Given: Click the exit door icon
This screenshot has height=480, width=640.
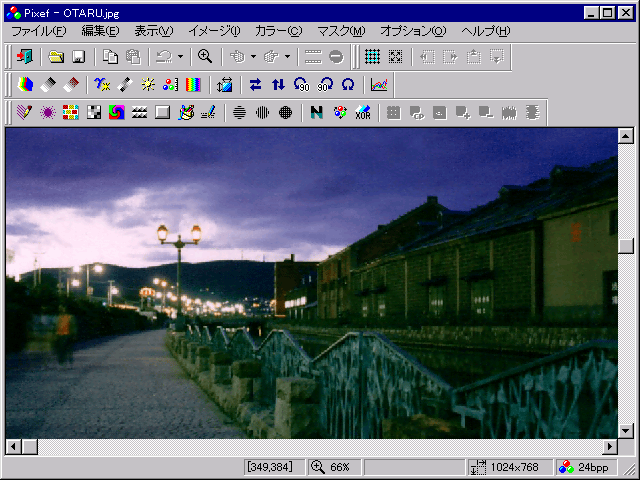Looking at the screenshot, I should pos(24,56).
